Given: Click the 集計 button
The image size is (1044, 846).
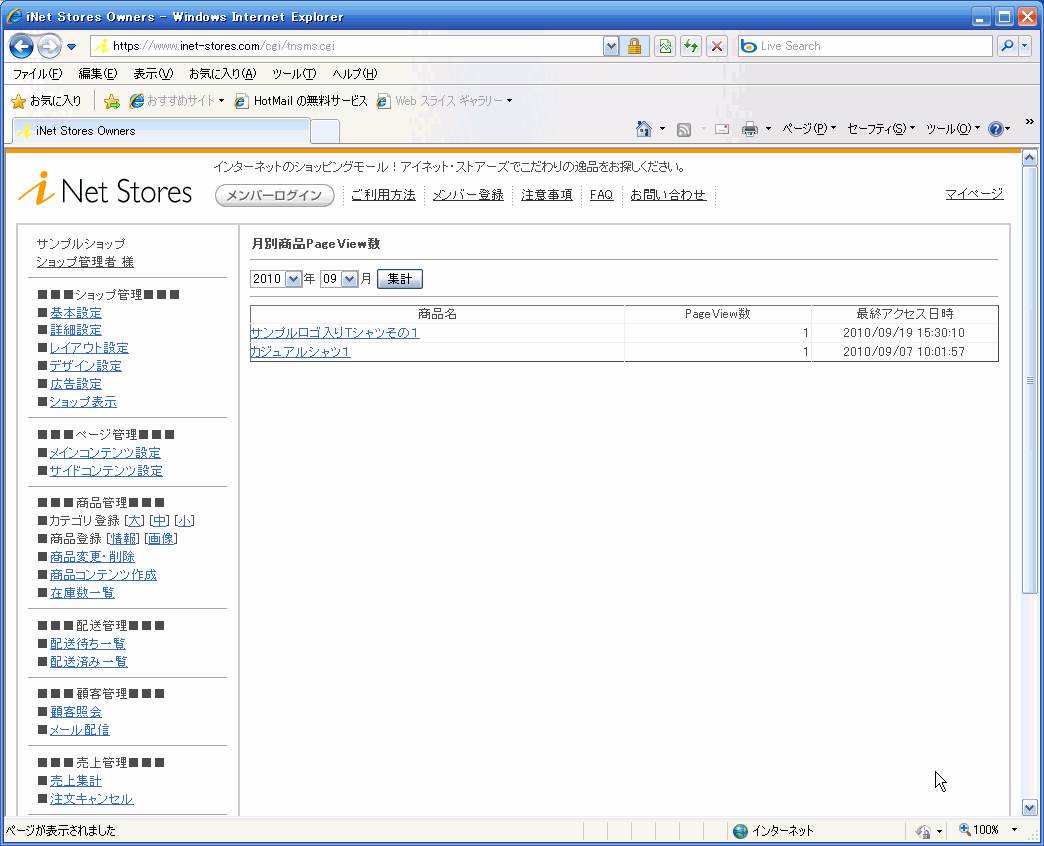Looking at the screenshot, I should (x=399, y=279).
